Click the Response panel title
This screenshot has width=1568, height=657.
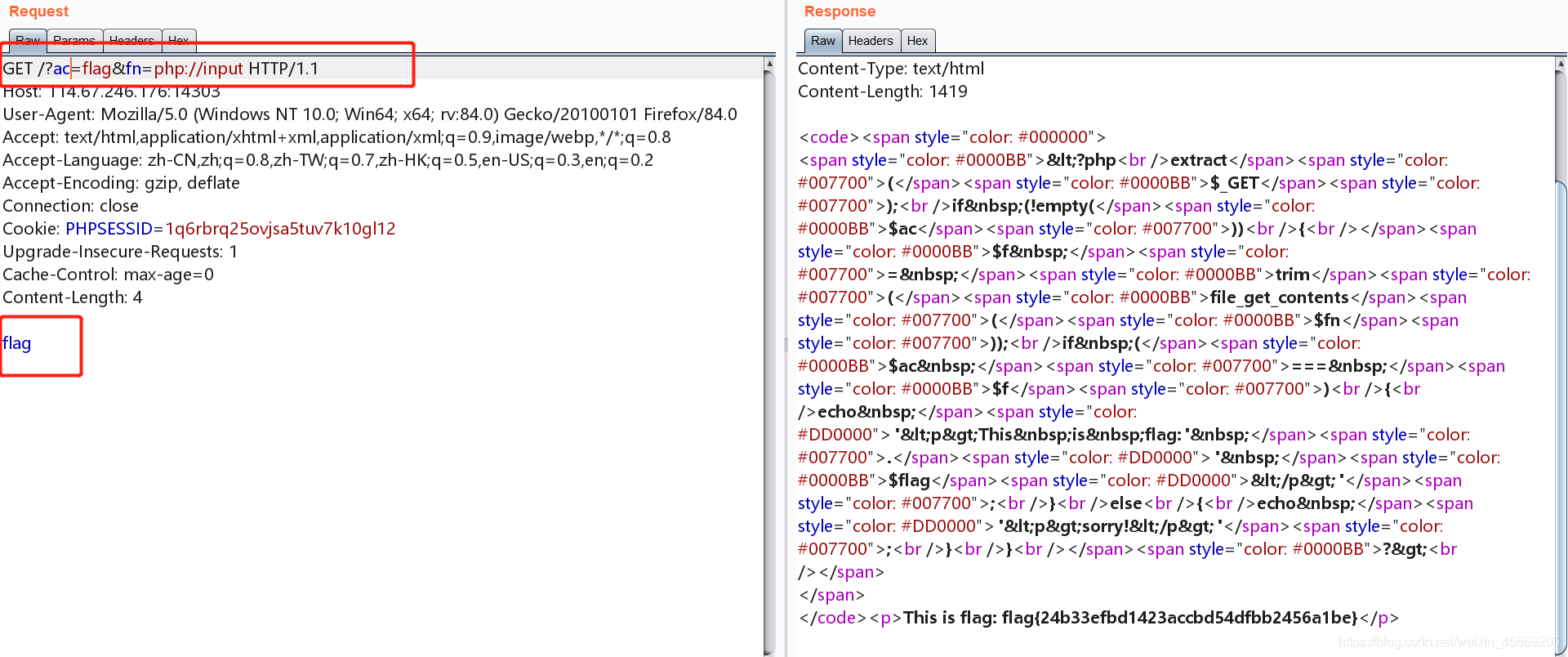pos(840,11)
